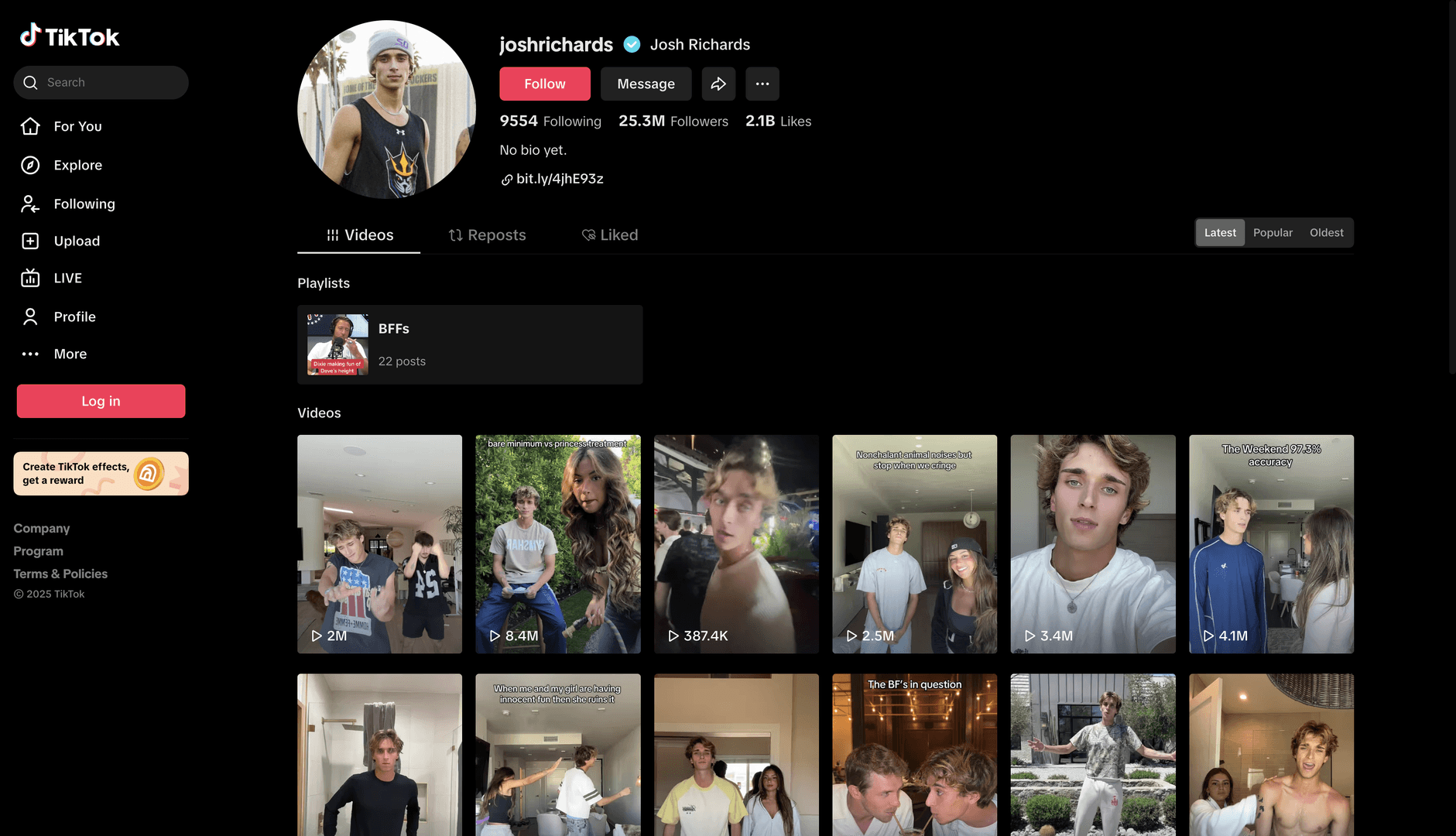
Task: Follow the joshrichards account
Action: click(x=544, y=84)
